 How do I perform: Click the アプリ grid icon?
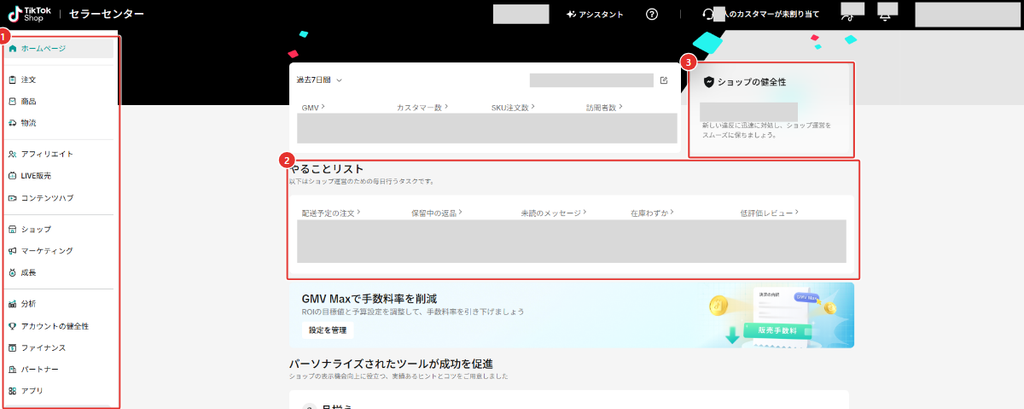pos(12,391)
